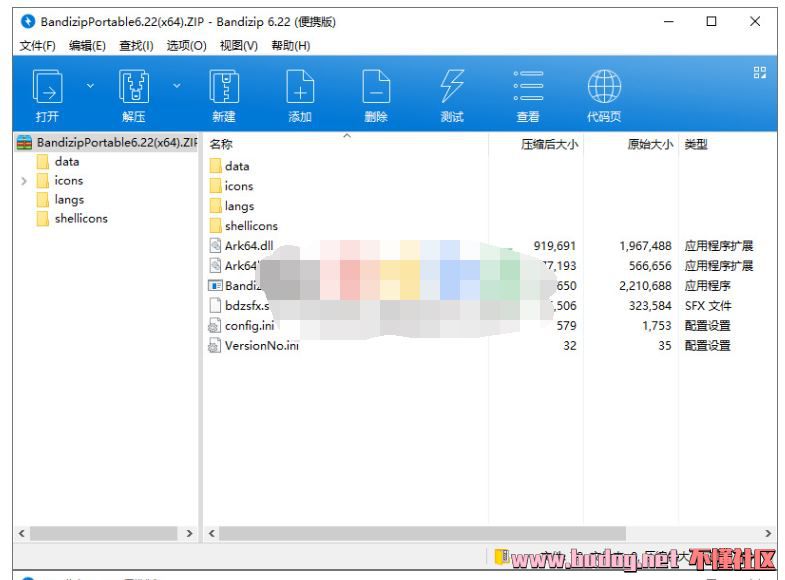Select the shellicons folder in tree
The width and height of the screenshot is (785, 580).
tap(81, 219)
